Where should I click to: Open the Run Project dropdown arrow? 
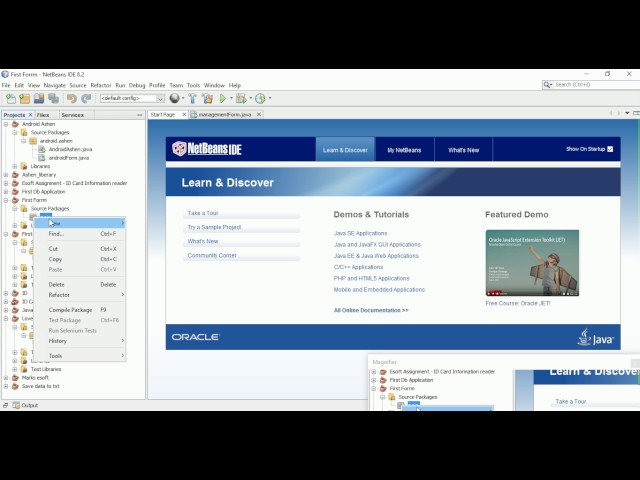(x=231, y=98)
